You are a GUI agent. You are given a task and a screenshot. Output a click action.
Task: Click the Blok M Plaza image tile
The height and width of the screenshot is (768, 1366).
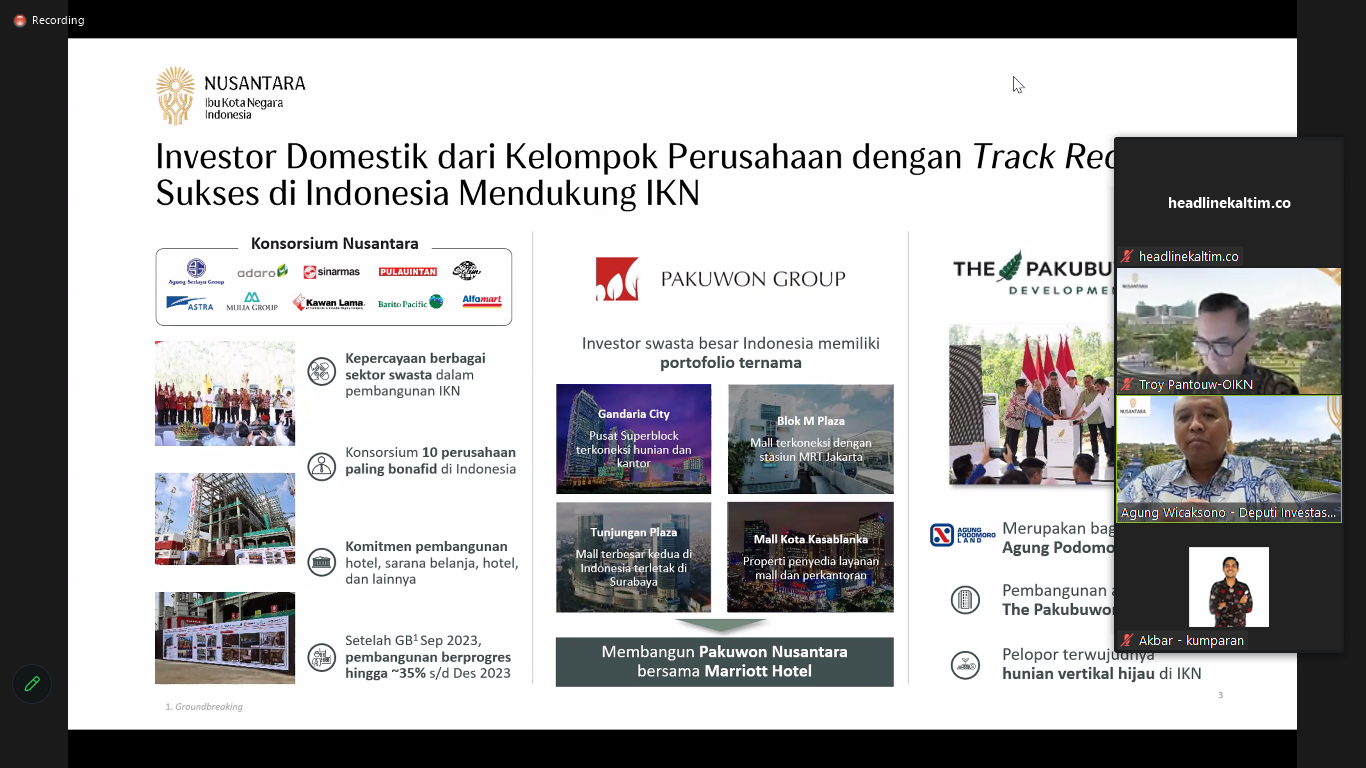click(810, 439)
